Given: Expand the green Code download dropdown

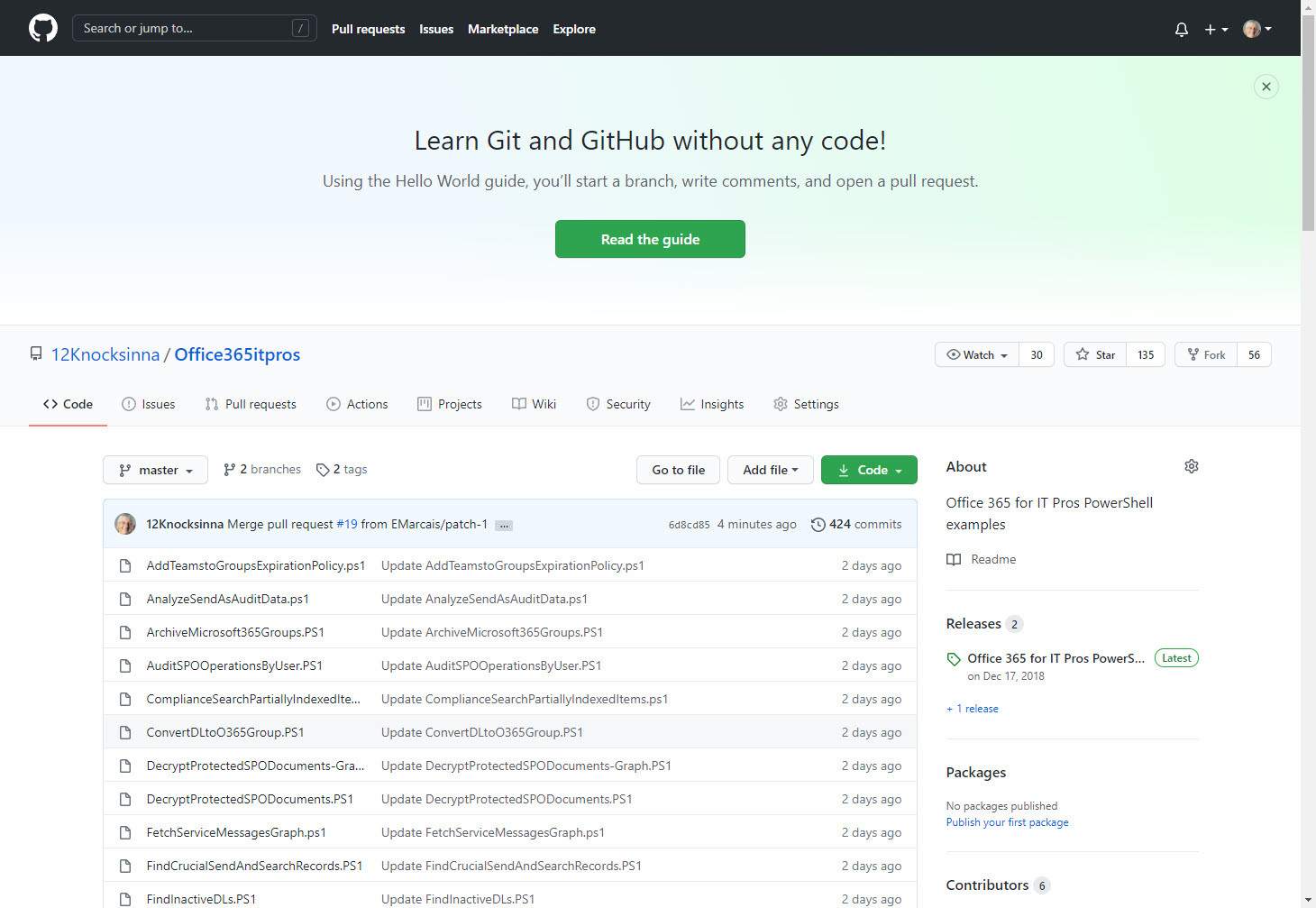Looking at the screenshot, I should pyautogui.click(x=869, y=470).
